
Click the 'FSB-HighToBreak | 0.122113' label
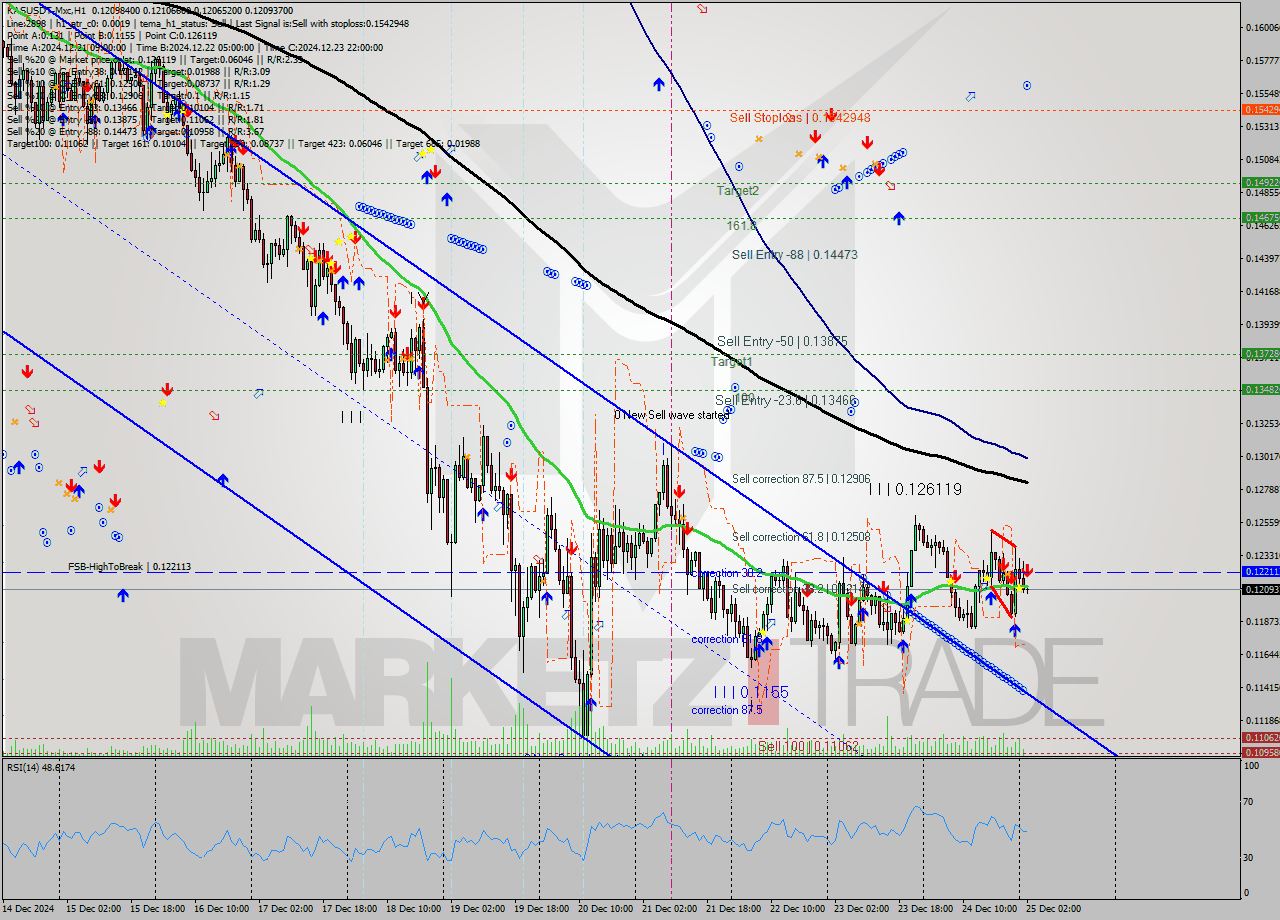click(x=129, y=567)
